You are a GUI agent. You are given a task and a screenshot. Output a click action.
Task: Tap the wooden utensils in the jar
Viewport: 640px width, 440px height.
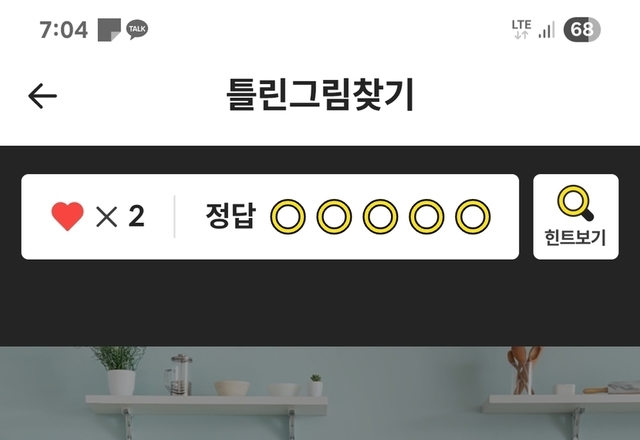(x=524, y=370)
